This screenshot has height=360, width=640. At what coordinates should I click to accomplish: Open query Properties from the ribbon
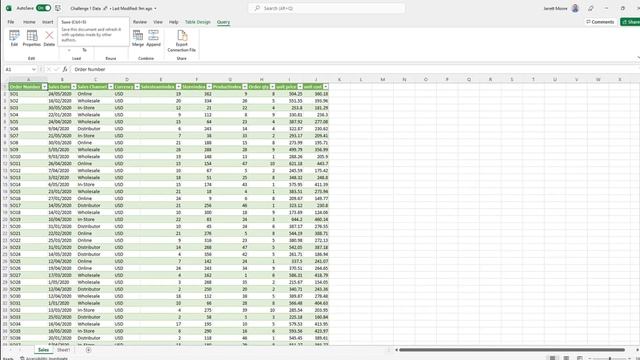[x=32, y=38]
